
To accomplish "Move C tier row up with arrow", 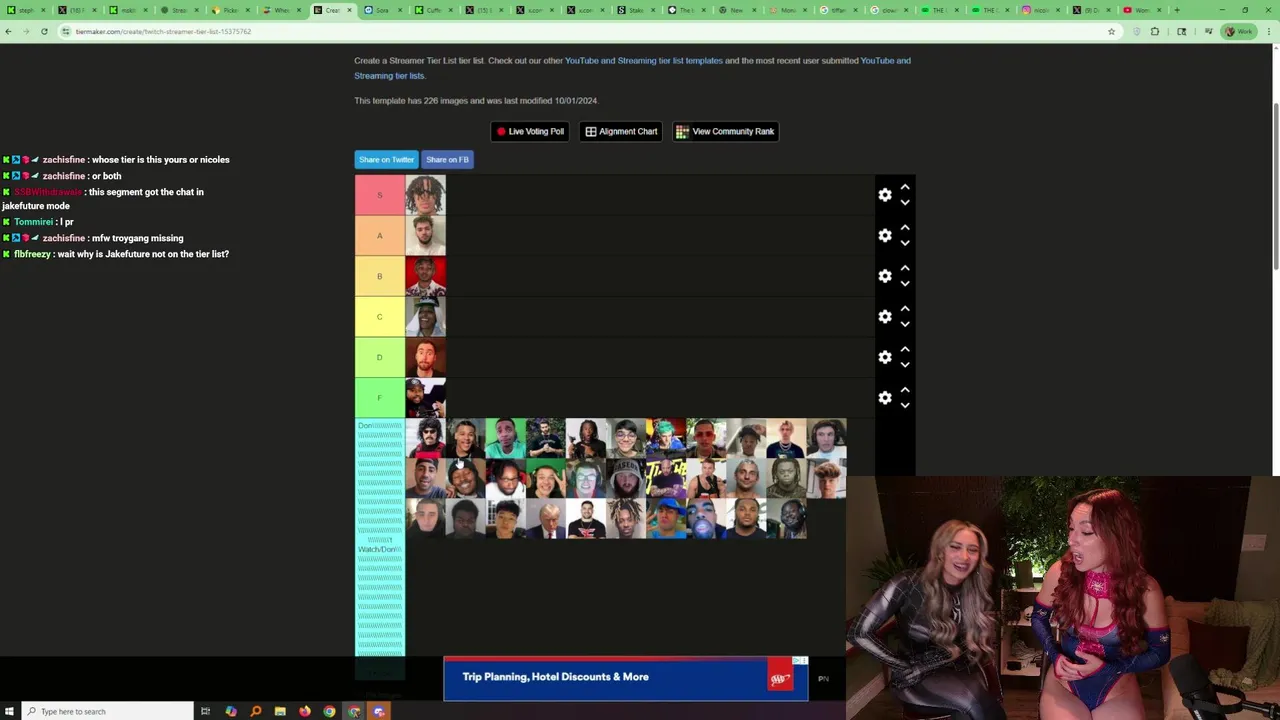I will [905, 309].
